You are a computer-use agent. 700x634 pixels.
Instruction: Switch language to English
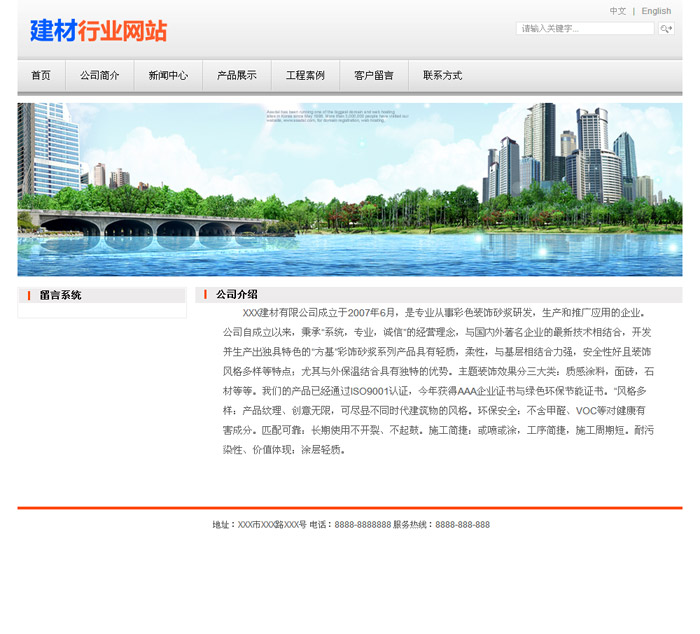point(656,11)
